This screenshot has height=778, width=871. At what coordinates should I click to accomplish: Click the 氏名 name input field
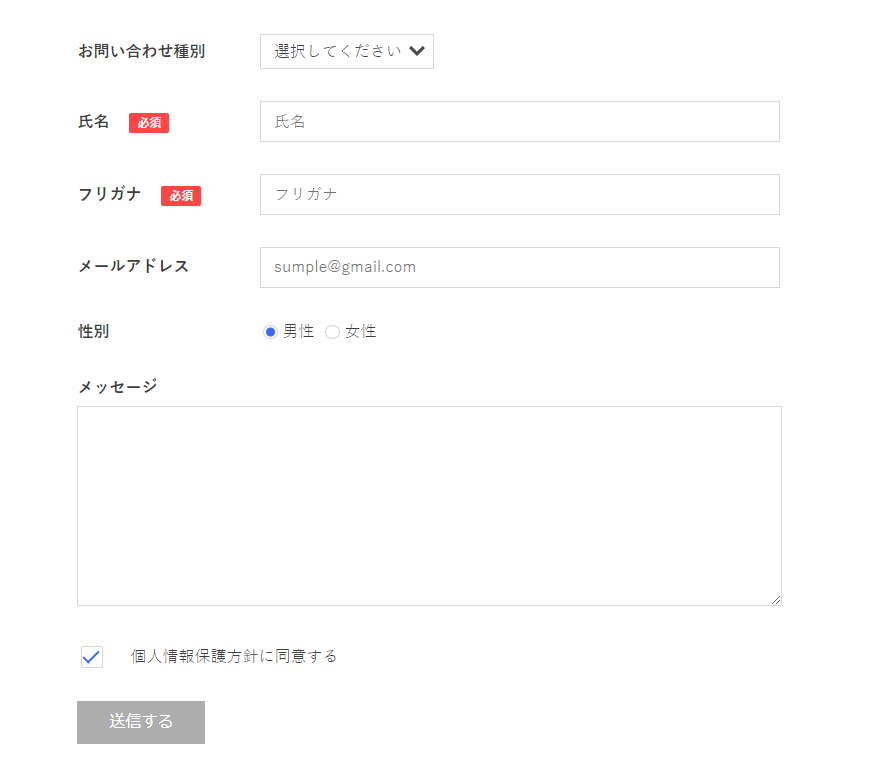[x=519, y=122]
